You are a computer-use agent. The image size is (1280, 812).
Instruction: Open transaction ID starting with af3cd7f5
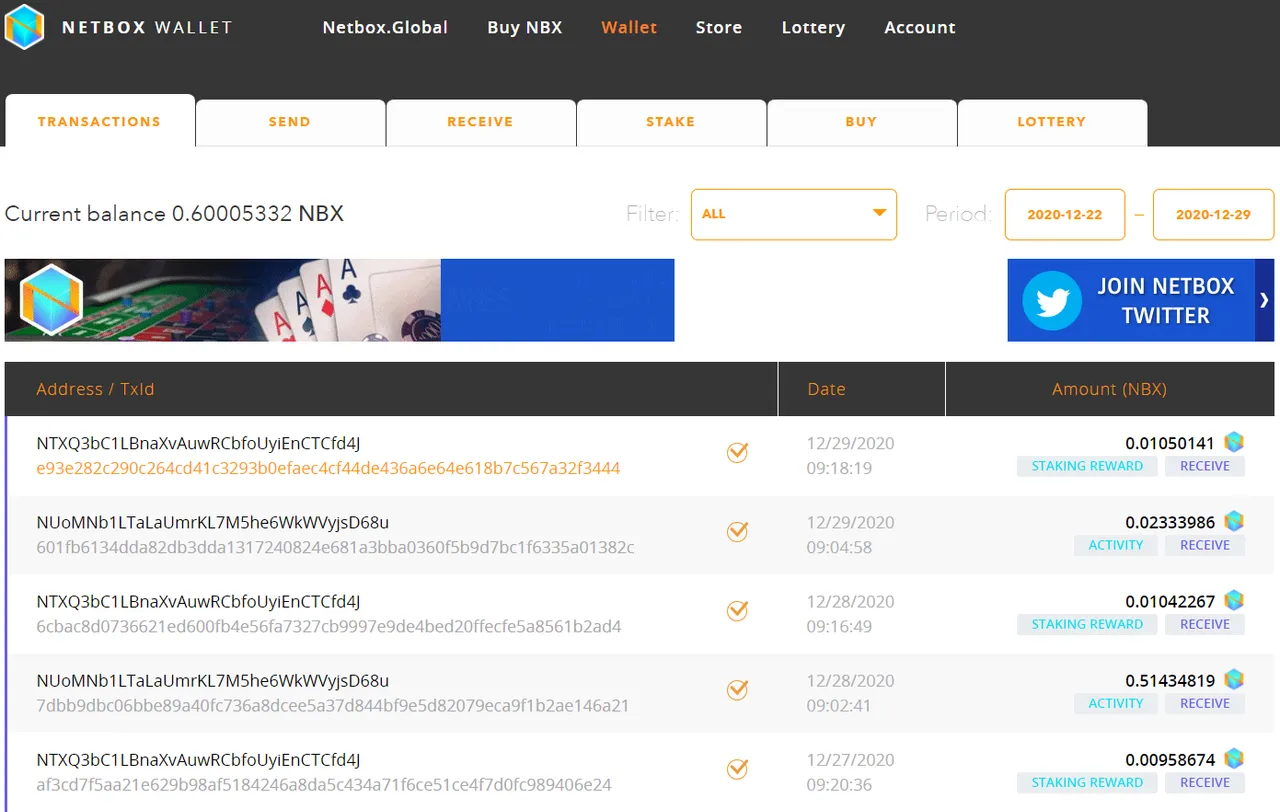[x=324, y=785]
